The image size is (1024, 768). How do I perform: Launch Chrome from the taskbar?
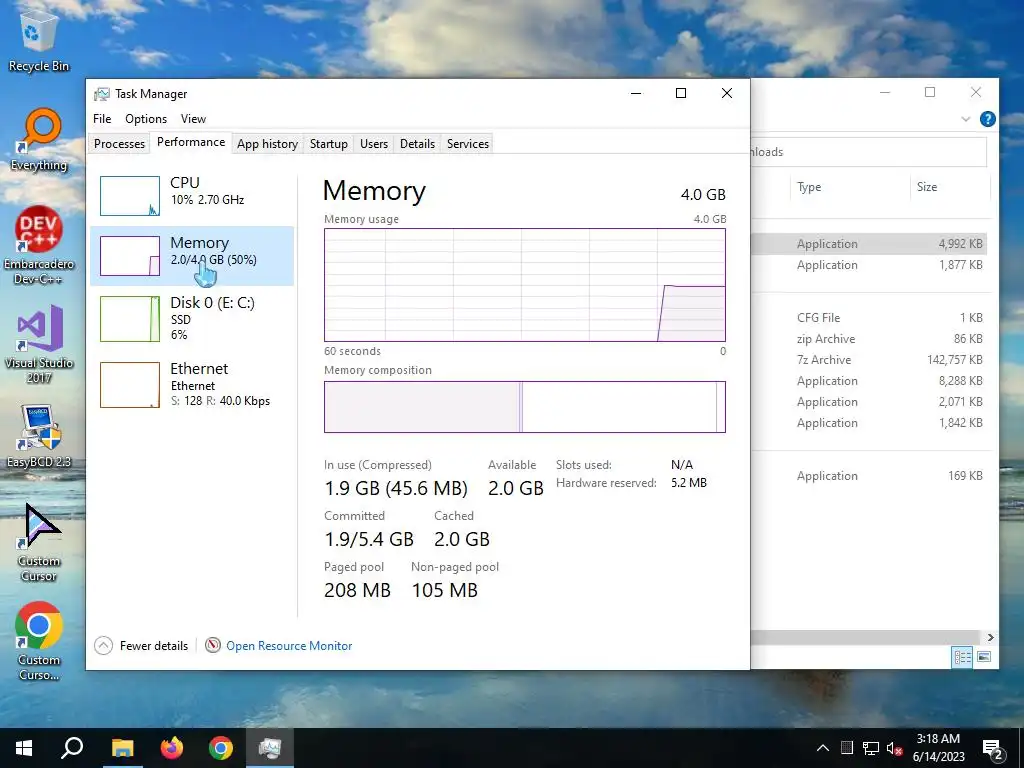coord(221,748)
